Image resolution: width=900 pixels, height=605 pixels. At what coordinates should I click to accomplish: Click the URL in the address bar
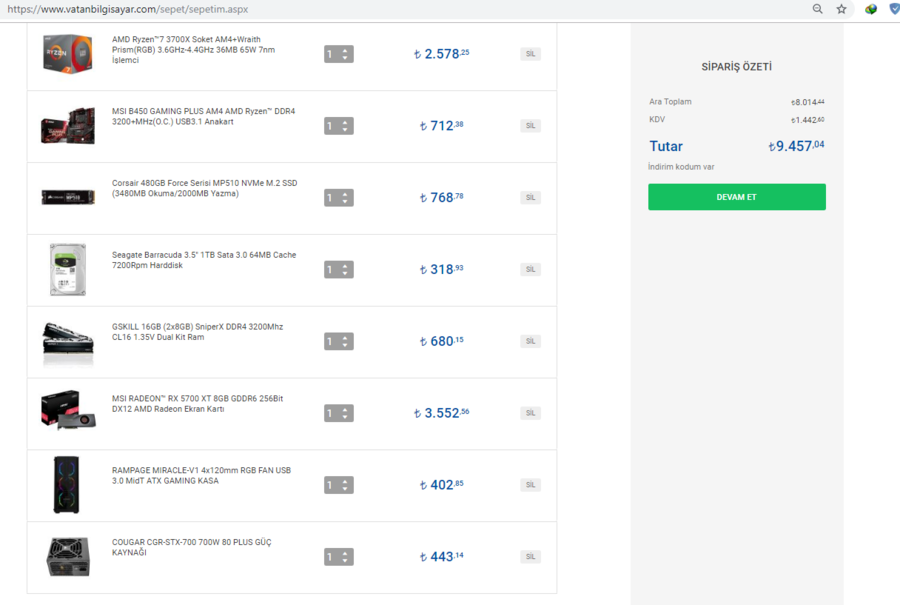[x=127, y=9]
